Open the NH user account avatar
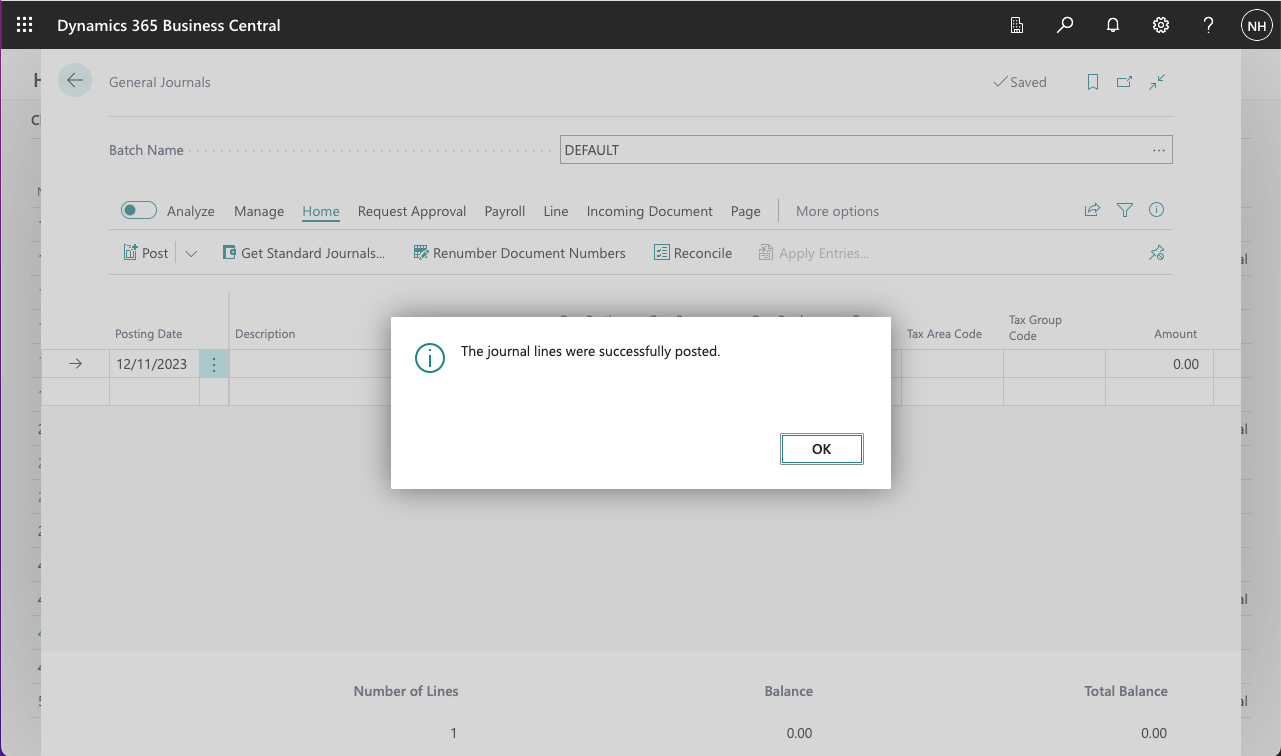 click(1257, 25)
